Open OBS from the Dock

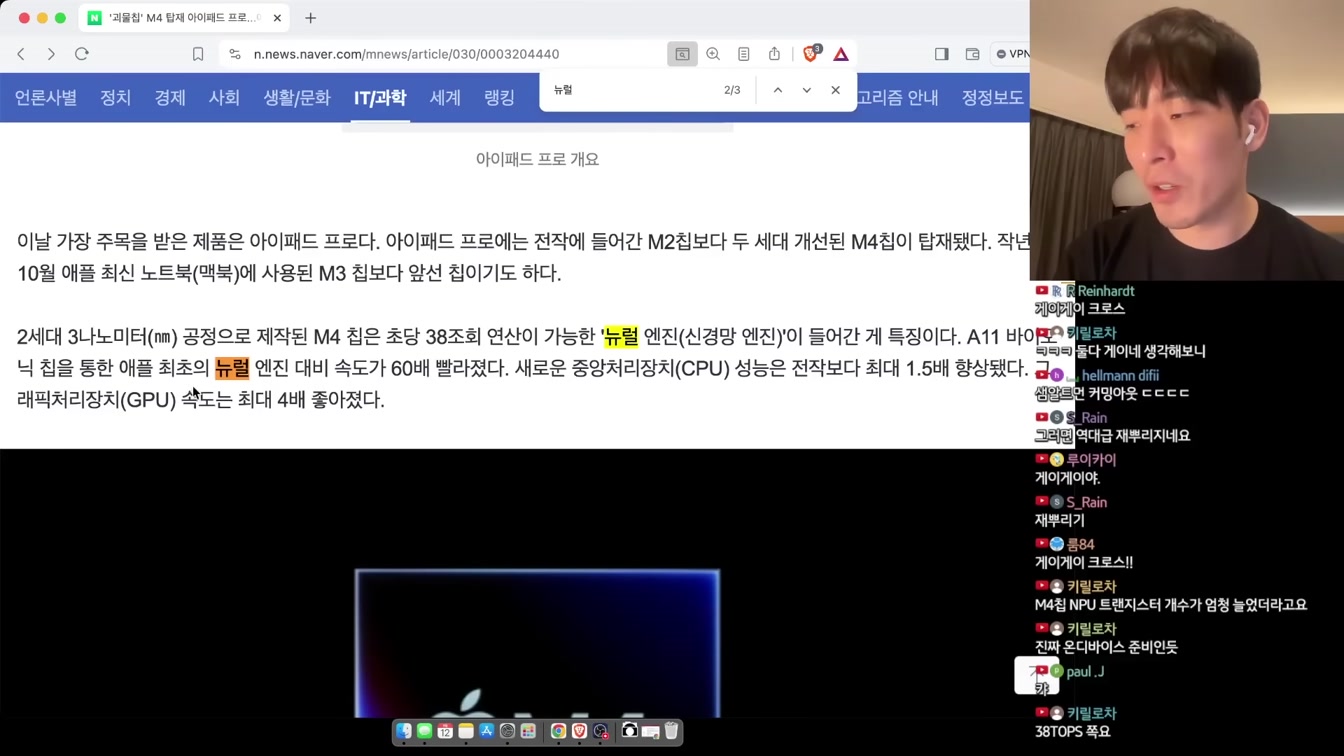600,731
